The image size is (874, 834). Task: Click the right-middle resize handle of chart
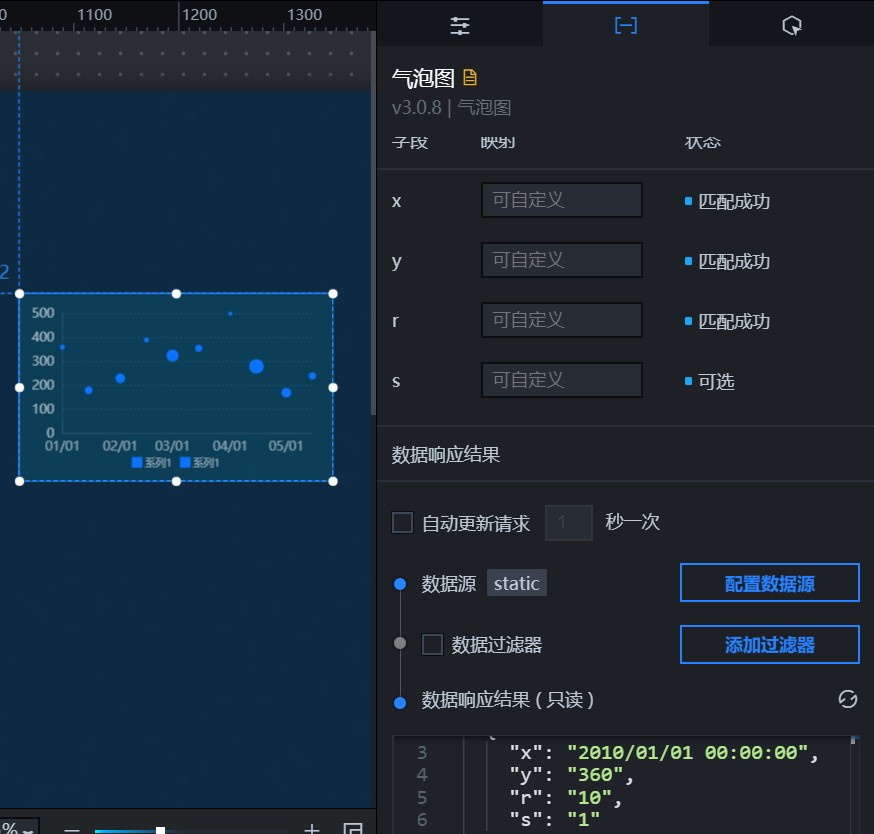pos(333,387)
